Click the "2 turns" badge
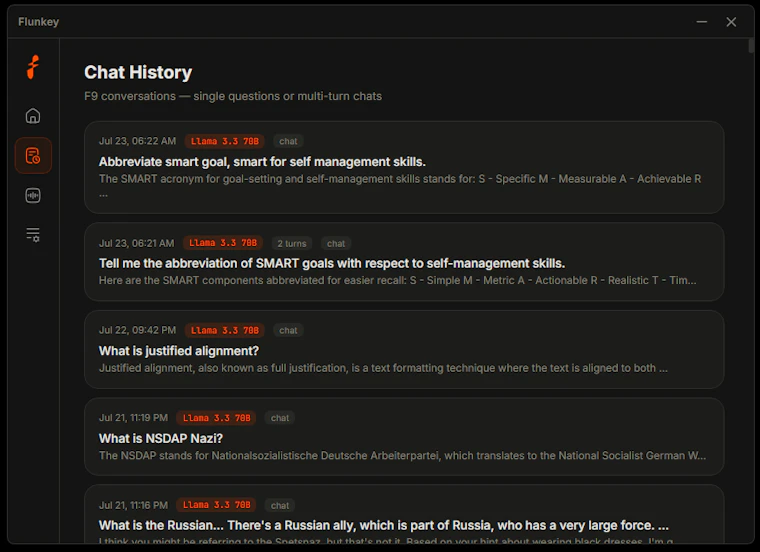The height and width of the screenshot is (552, 760). [292, 243]
